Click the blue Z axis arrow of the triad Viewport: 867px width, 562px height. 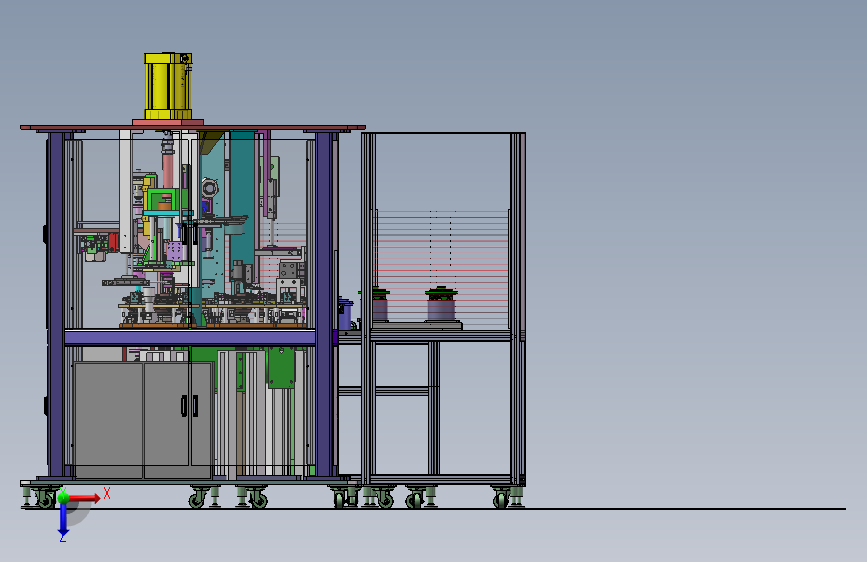pyautogui.click(x=63, y=520)
